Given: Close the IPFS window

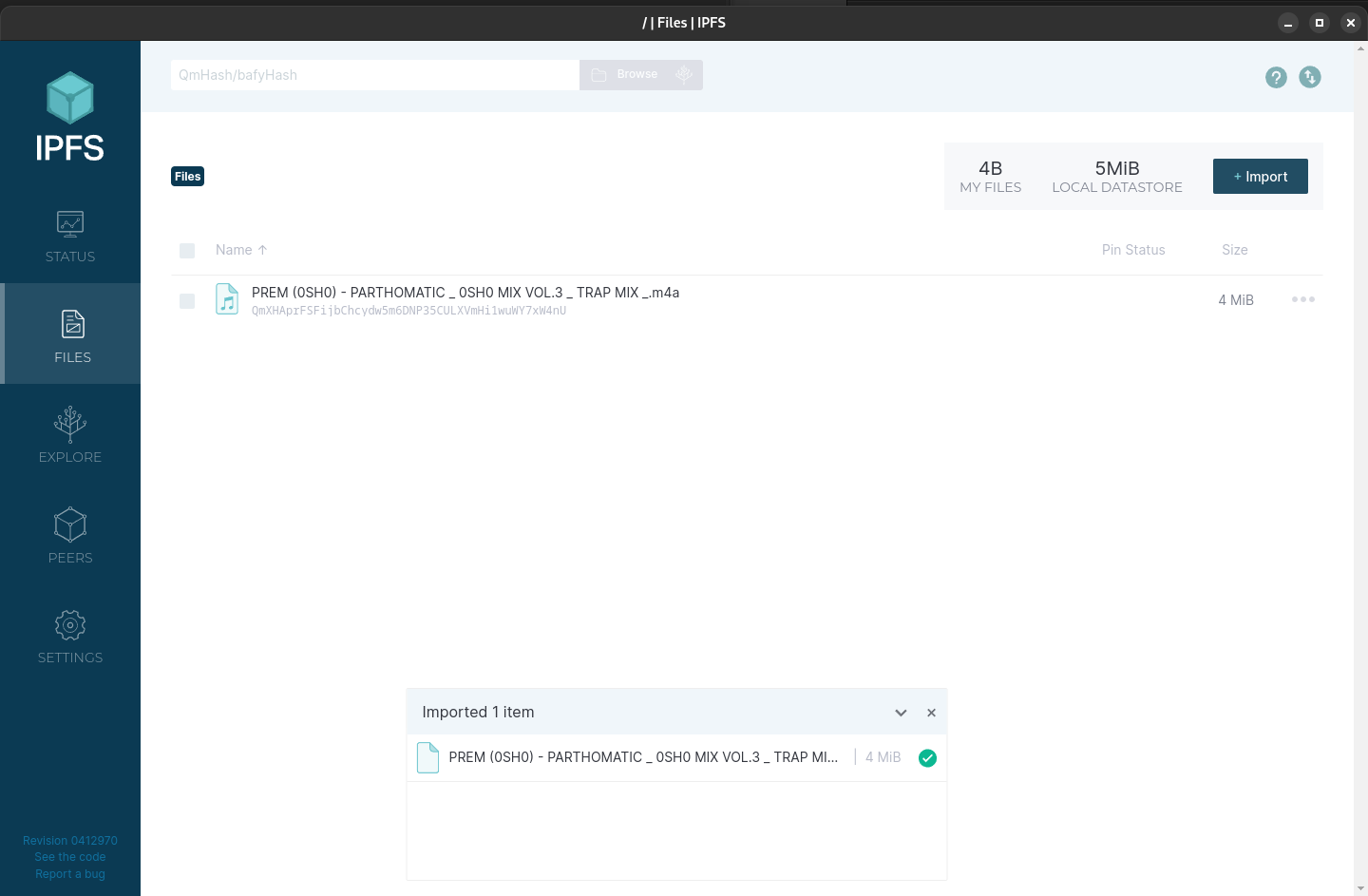Looking at the screenshot, I should [1351, 23].
